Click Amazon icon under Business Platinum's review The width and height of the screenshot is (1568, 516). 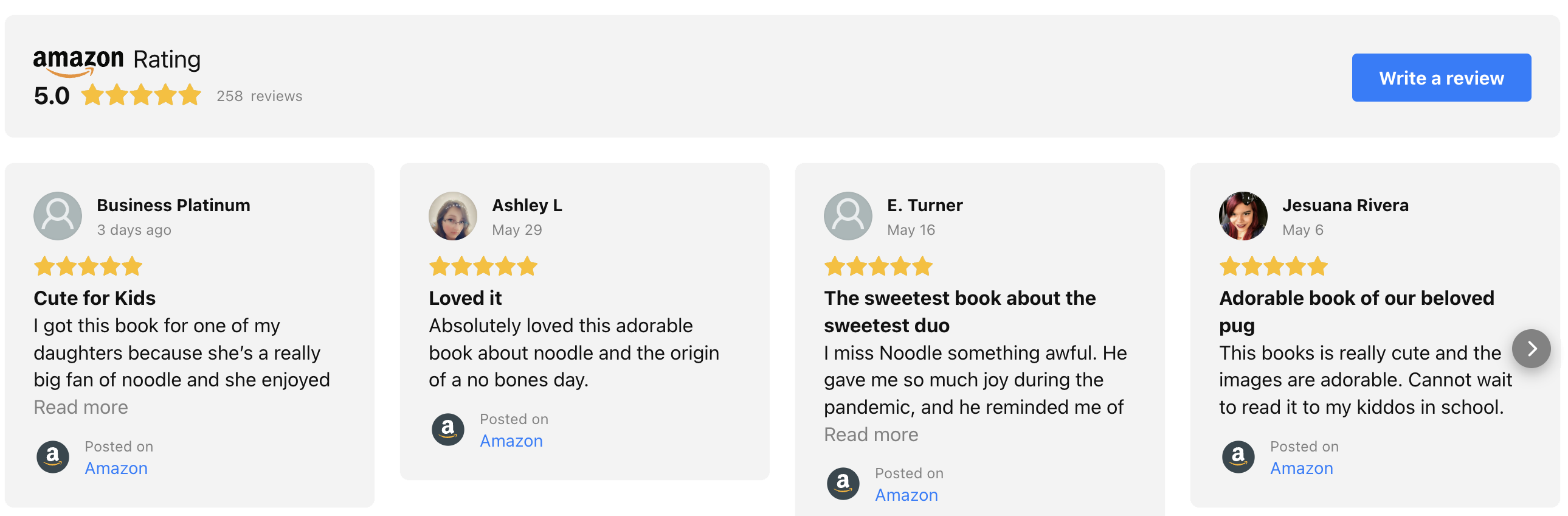(x=53, y=457)
